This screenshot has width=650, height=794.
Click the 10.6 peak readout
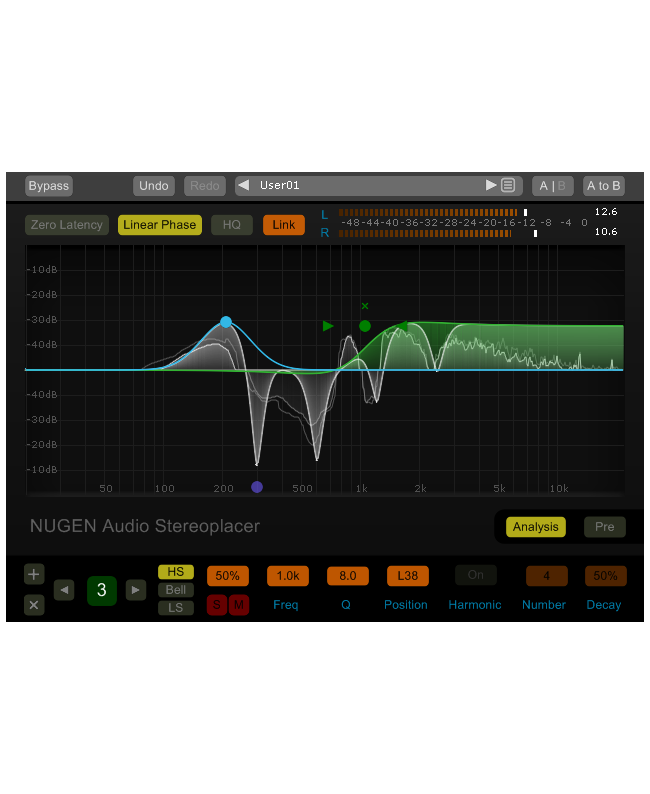click(606, 232)
